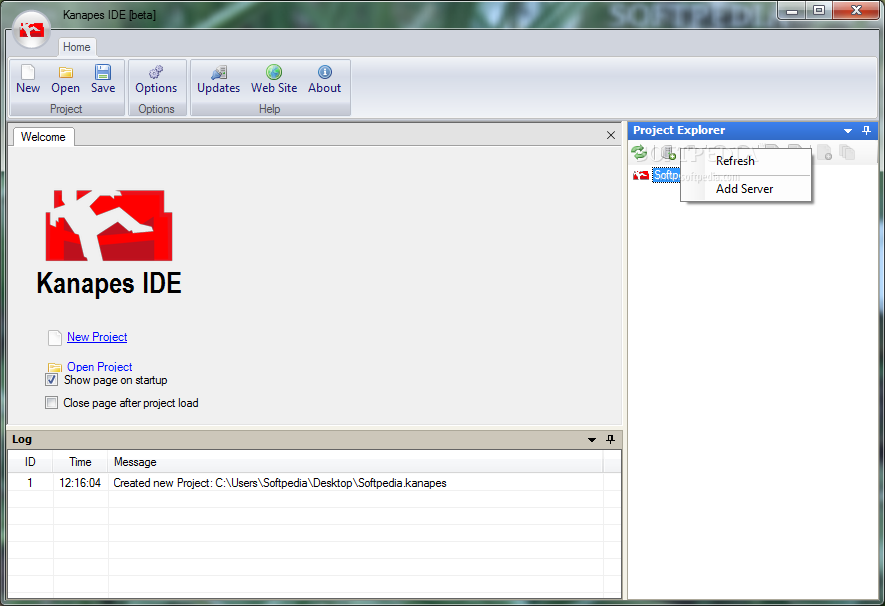Click green Refresh icon in Project Explorer toolbar
The image size is (885, 606).
639,152
